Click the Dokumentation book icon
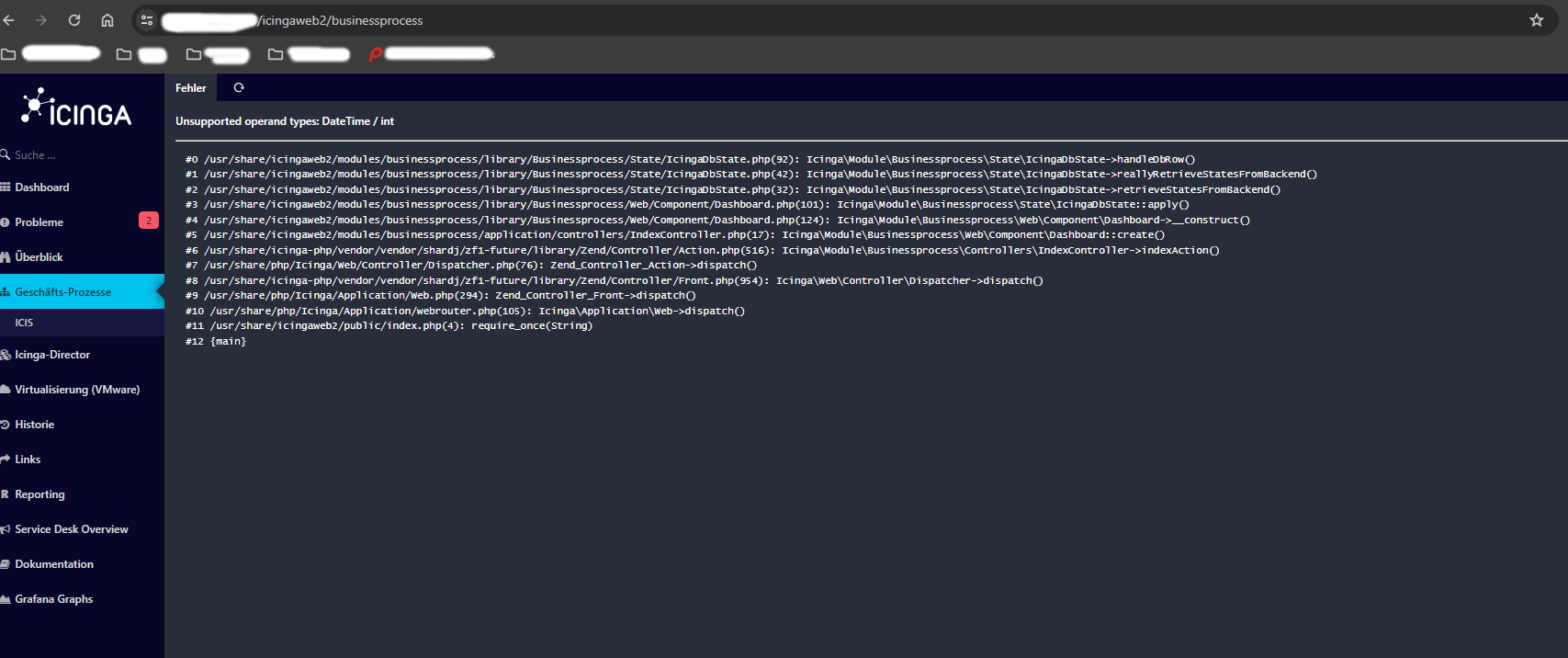The image size is (1568, 658). point(5,564)
